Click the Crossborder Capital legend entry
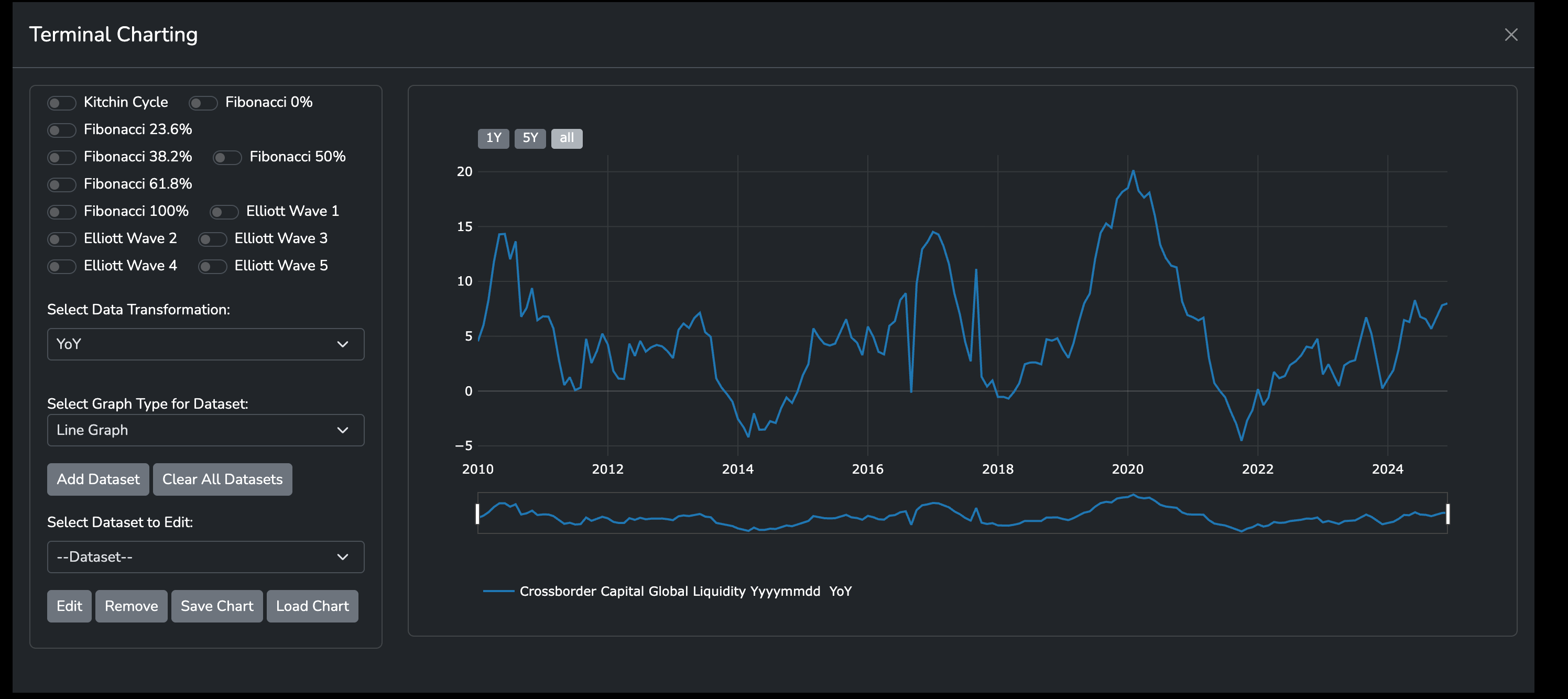Image resolution: width=1568 pixels, height=699 pixels. [x=669, y=592]
